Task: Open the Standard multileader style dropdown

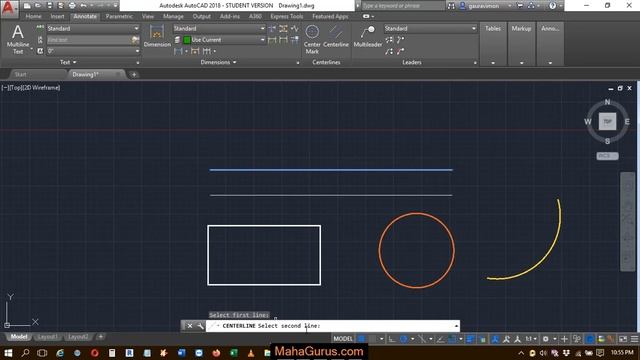Action: tap(430, 28)
